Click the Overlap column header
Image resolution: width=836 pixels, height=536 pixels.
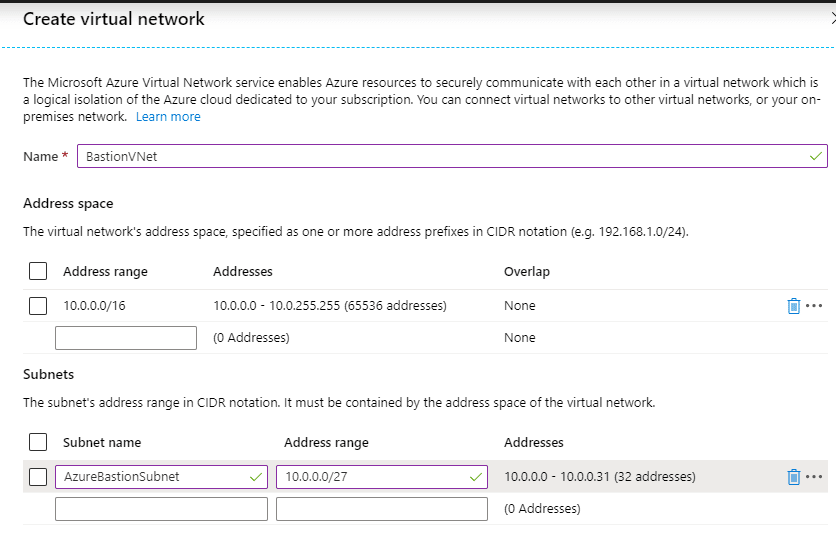click(x=527, y=271)
